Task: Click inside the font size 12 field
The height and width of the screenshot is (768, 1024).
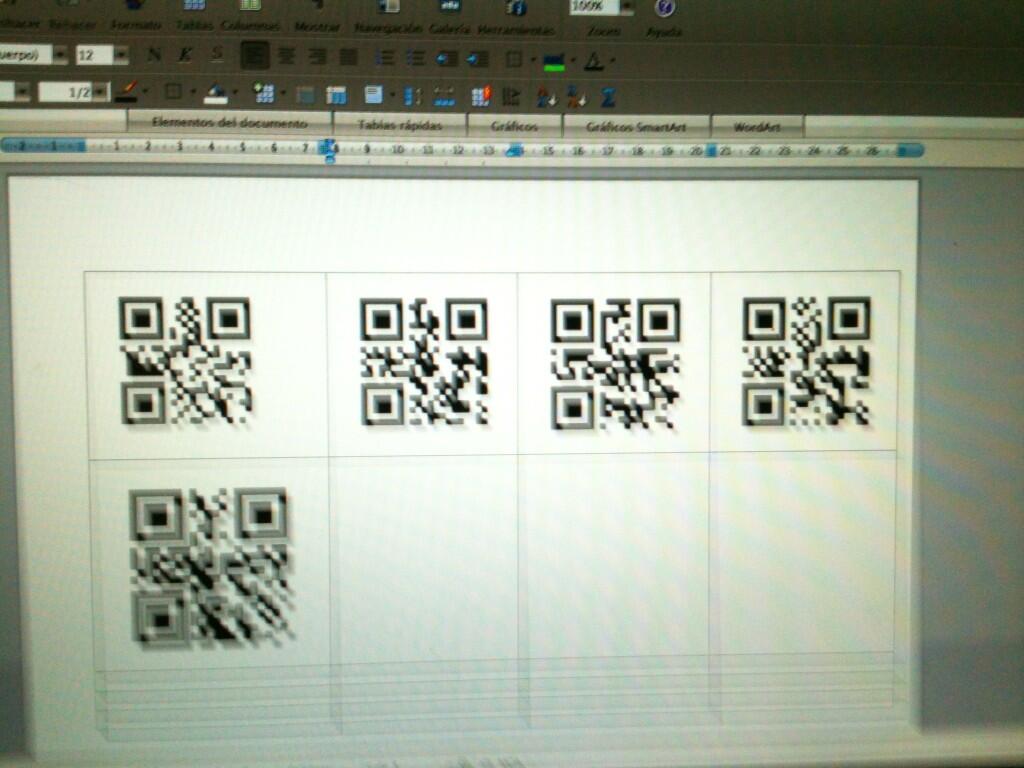Action: tap(94, 55)
